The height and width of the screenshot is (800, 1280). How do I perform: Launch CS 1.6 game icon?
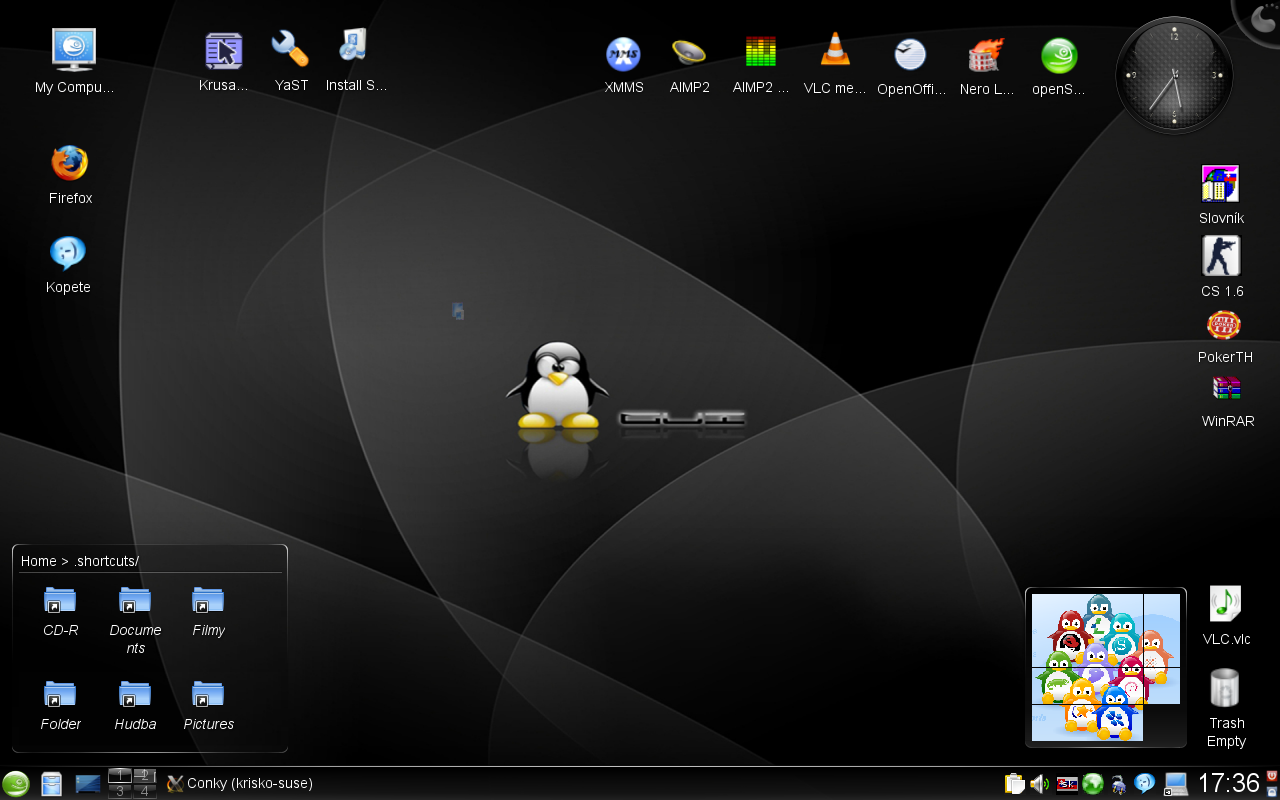[x=1221, y=267]
